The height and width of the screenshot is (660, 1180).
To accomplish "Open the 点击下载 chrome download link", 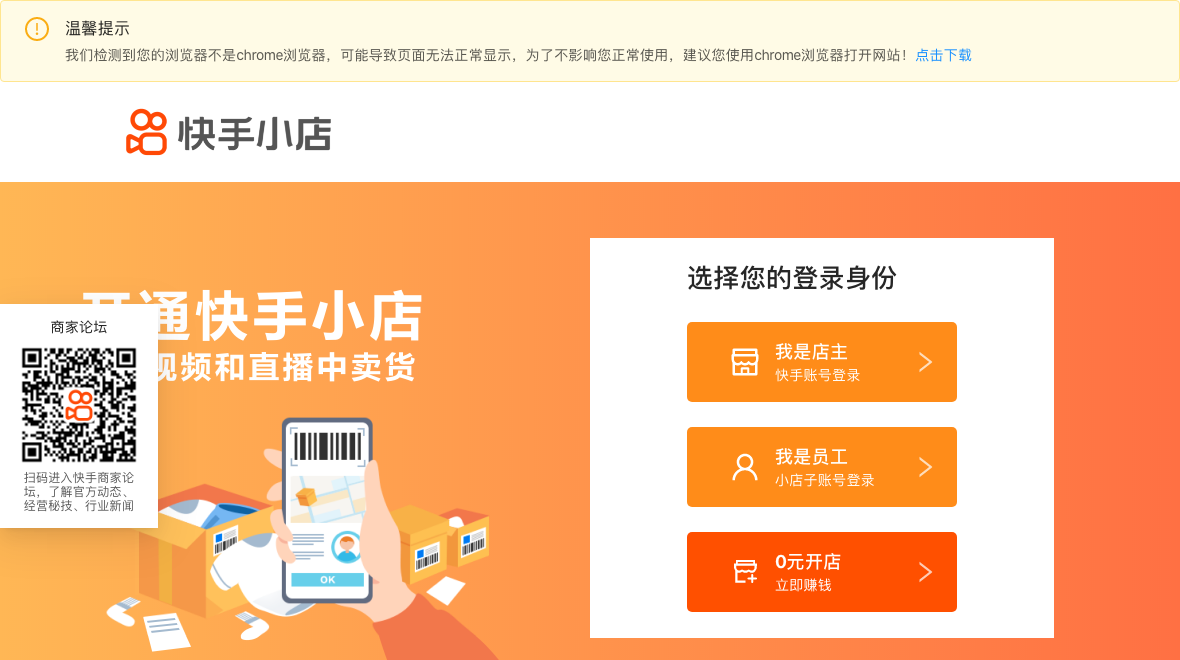I will (943, 55).
